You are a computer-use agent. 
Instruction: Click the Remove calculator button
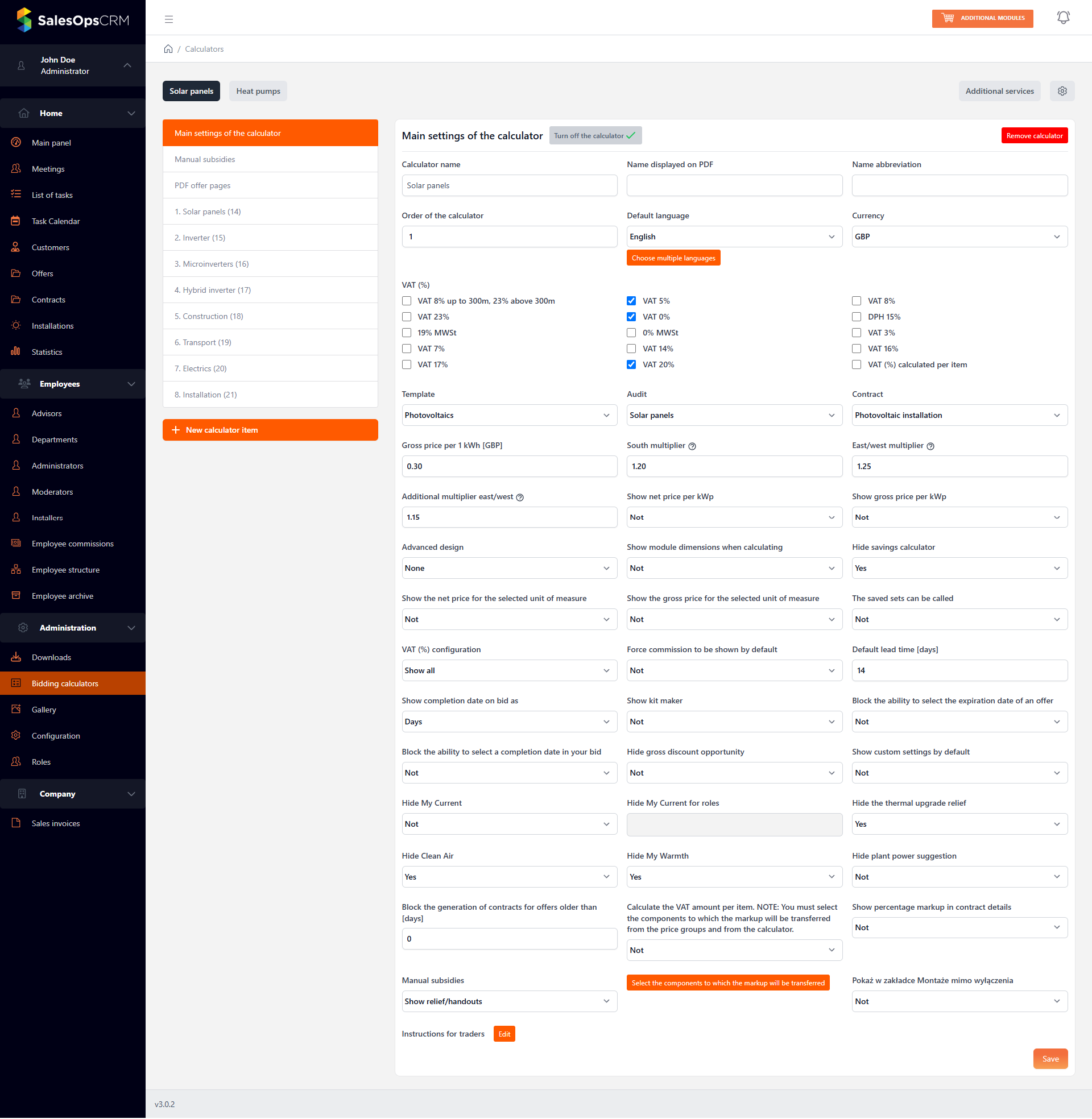click(1033, 136)
